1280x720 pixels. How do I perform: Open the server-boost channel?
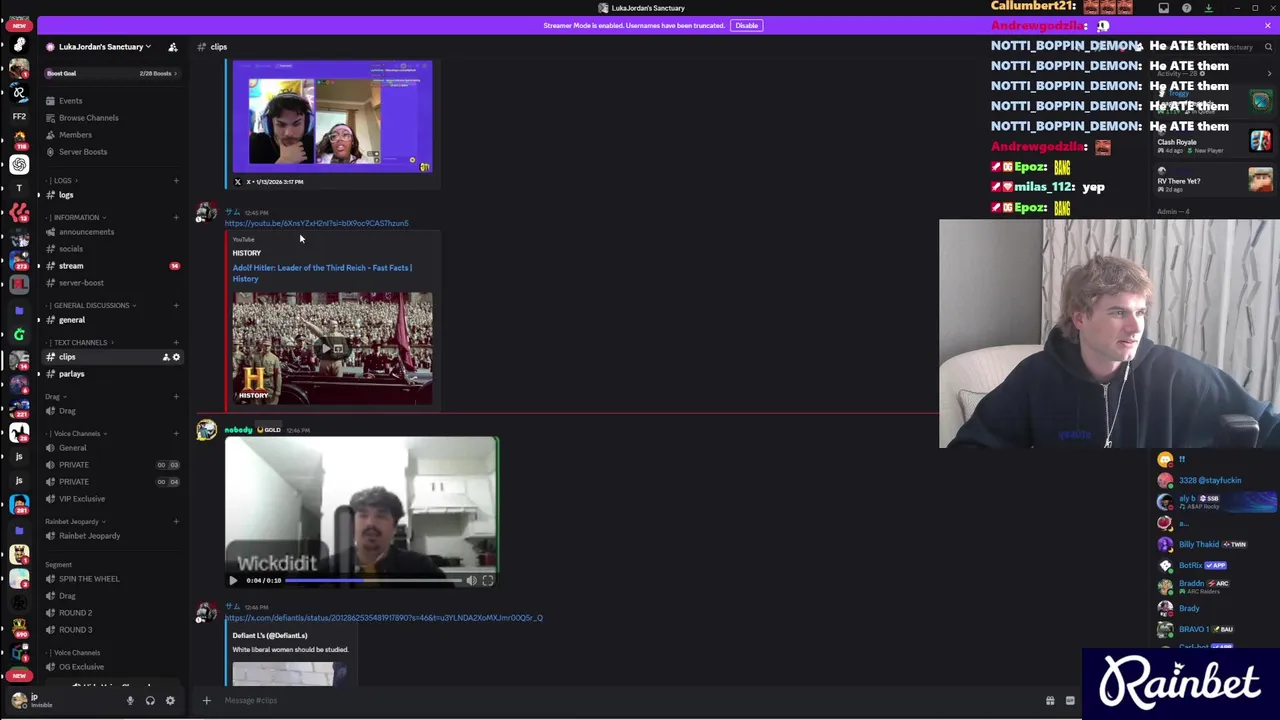pyautogui.click(x=81, y=283)
